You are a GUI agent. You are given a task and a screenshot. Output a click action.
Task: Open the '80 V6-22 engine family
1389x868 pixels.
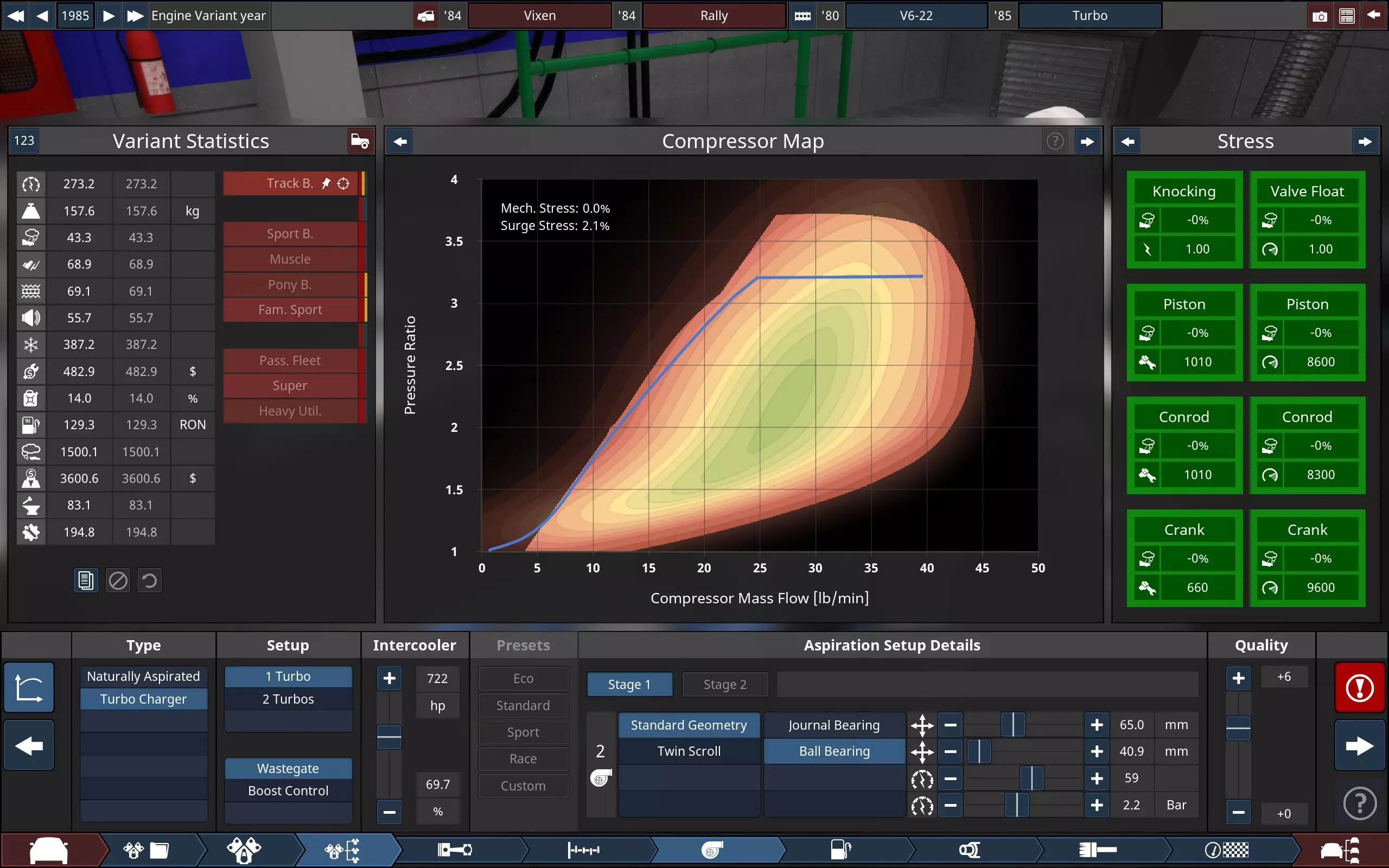[x=916, y=16]
